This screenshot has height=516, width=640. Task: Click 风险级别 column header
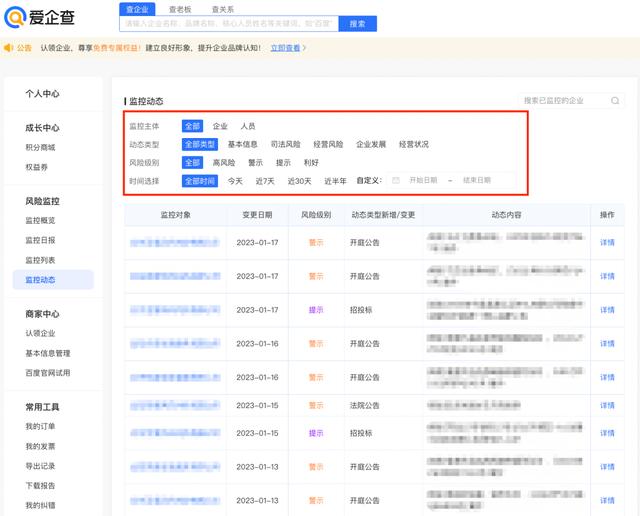pyautogui.click(x=316, y=215)
